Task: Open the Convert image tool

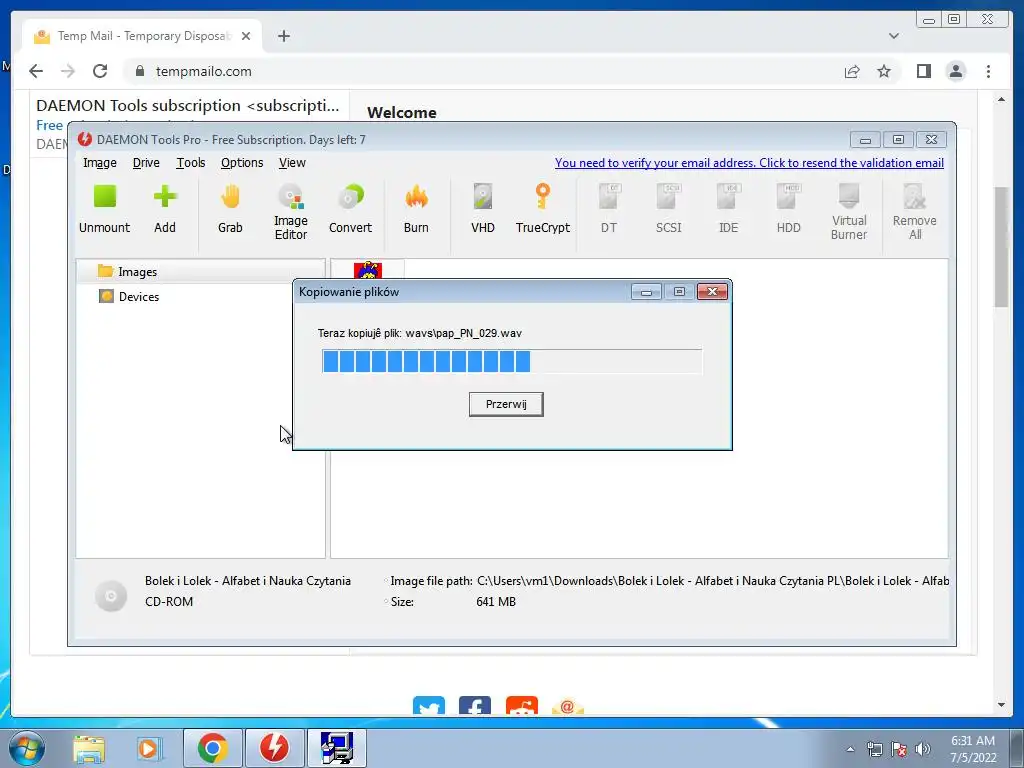Action: point(350,209)
